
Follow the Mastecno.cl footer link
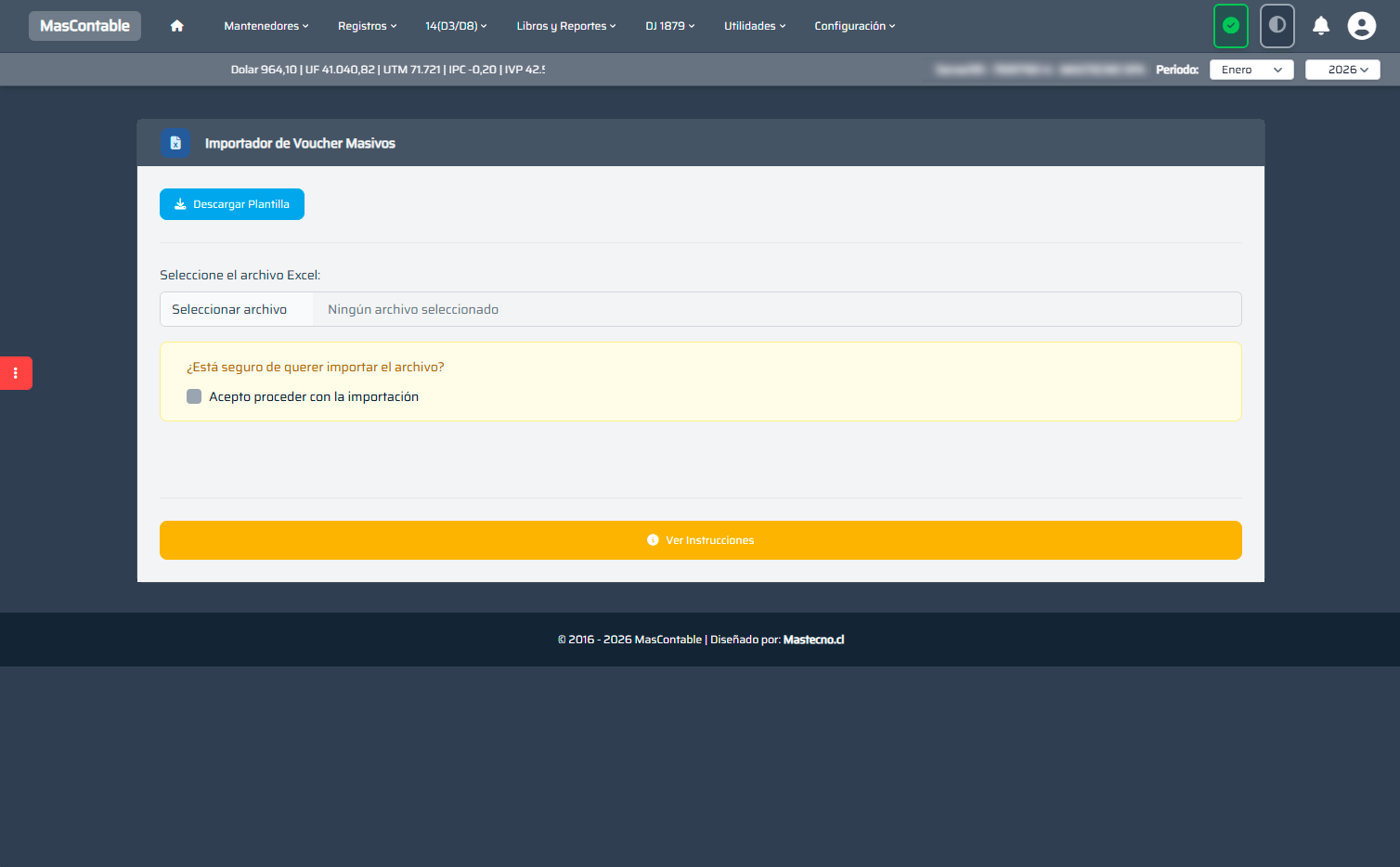tap(813, 640)
